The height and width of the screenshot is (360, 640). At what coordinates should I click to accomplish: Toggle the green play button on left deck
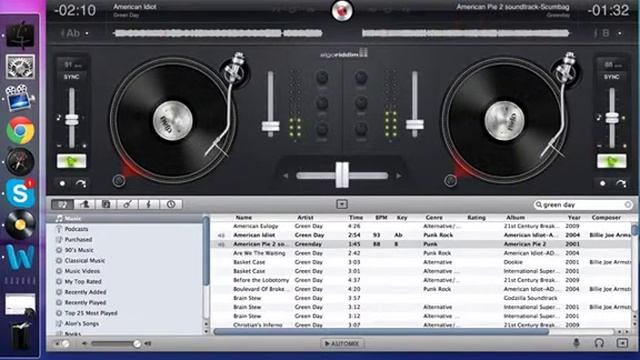click(71, 161)
